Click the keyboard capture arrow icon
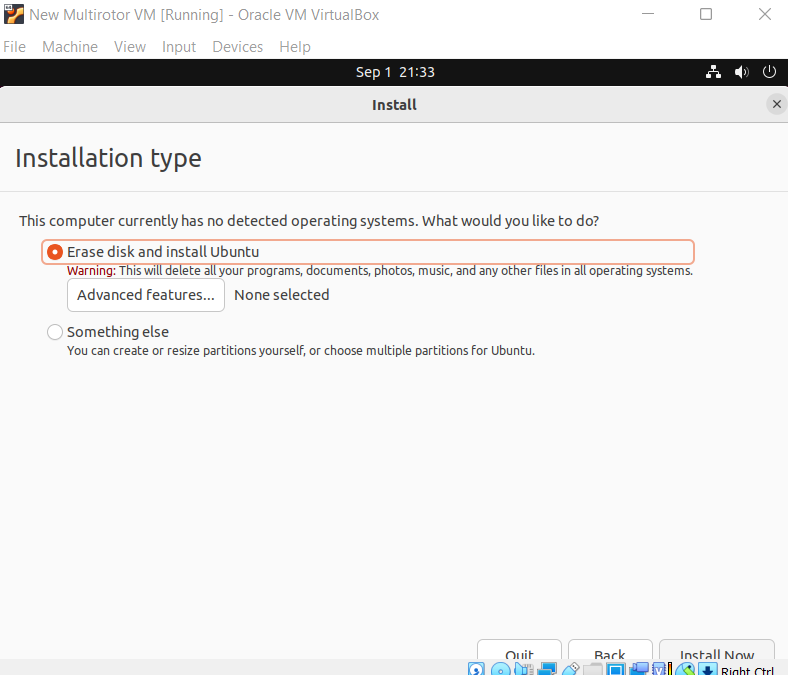Screen dimensions: 788x675 pos(708,669)
